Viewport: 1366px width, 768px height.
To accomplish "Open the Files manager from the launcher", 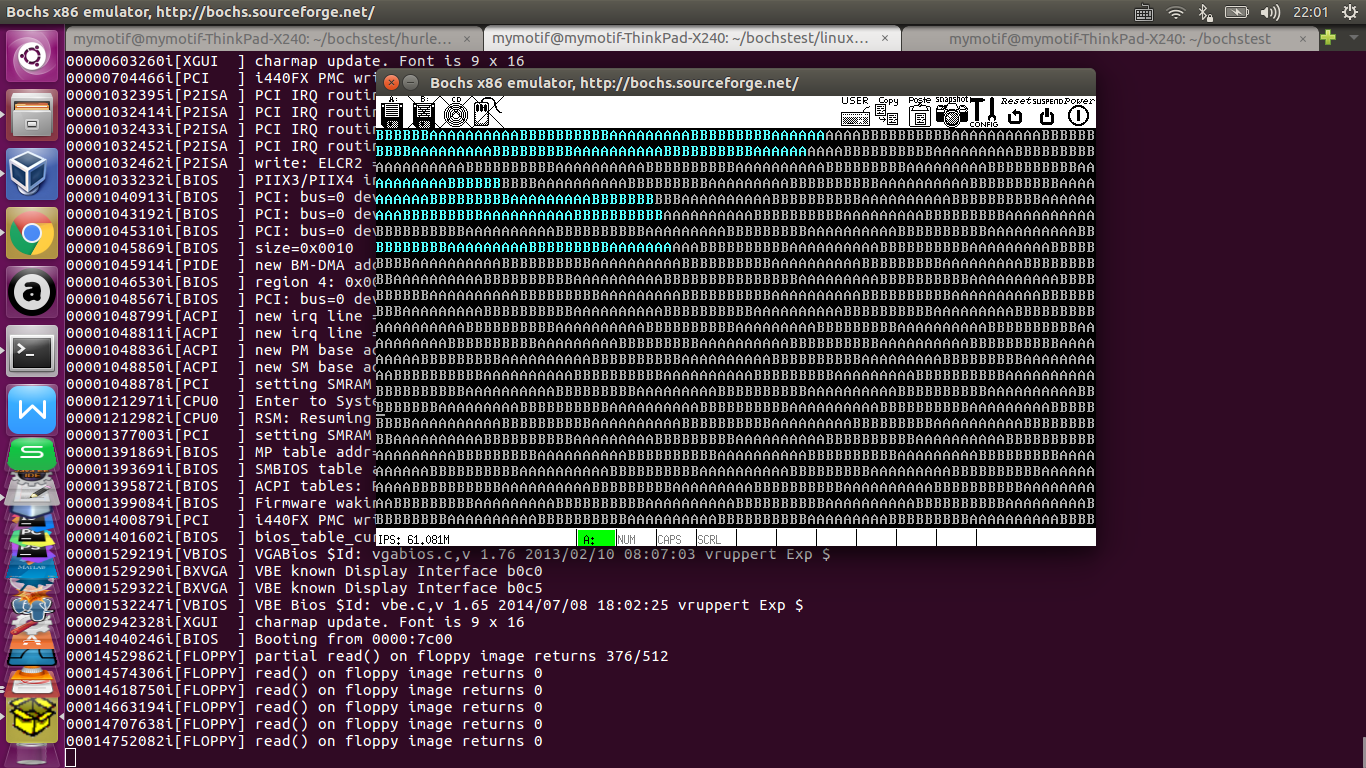I will coord(32,115).
